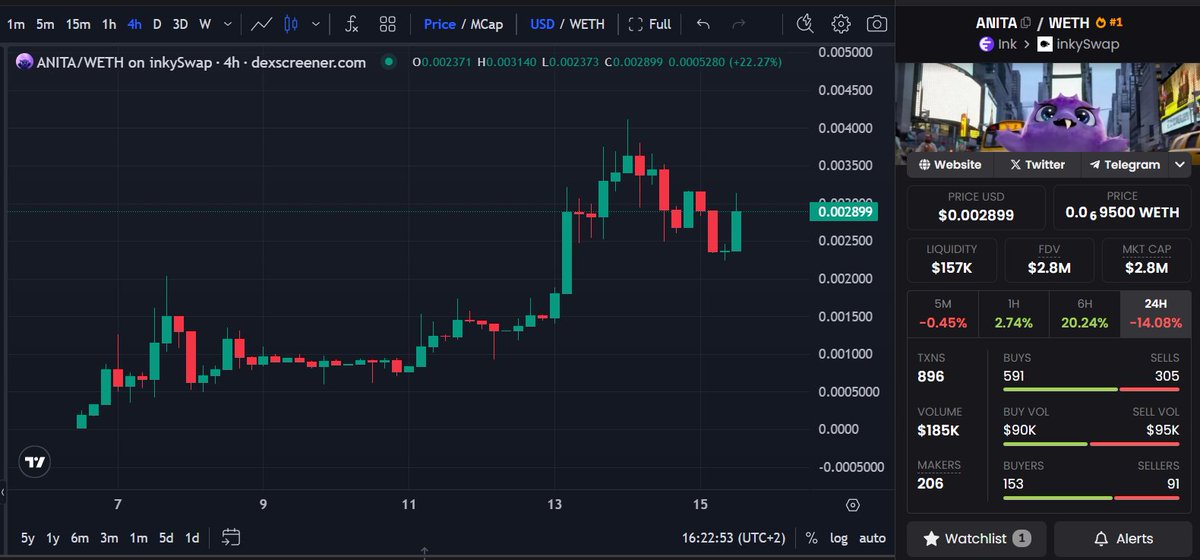The width and height of the screenshot is (1200, 560).
Task: Set date range to 6m
Action: [x=80, y=538]
